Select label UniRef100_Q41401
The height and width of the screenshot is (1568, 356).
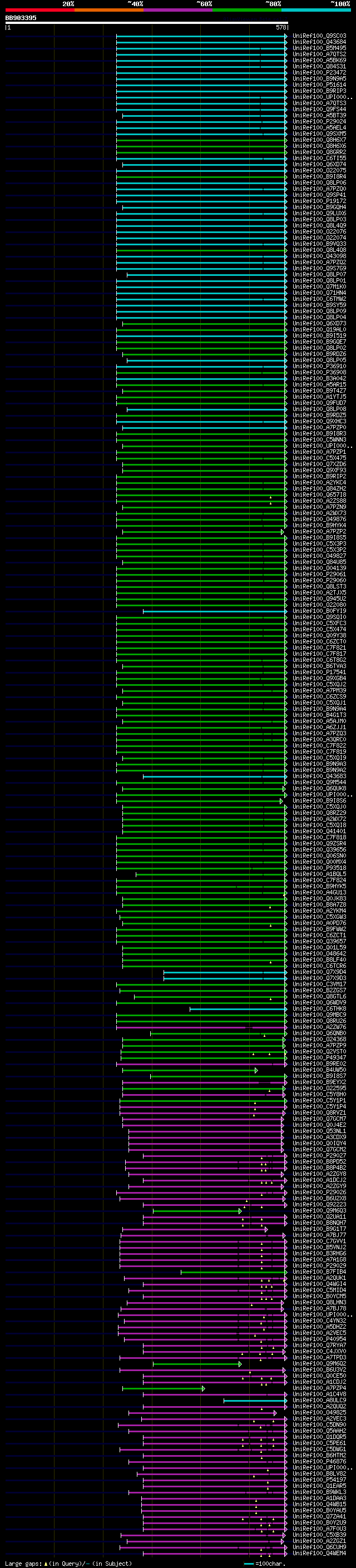(319, 832)
